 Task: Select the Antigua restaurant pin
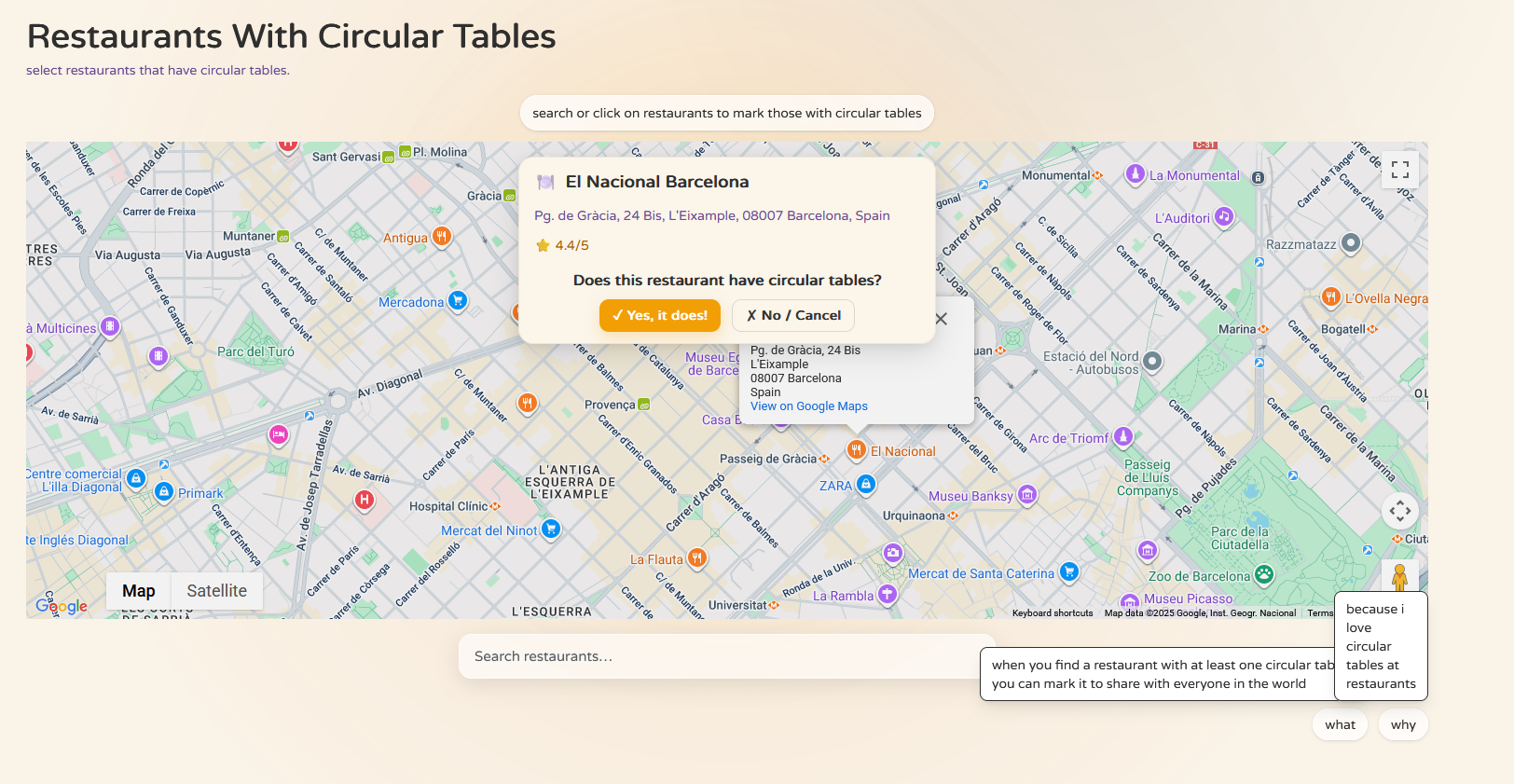pos(442,236)
